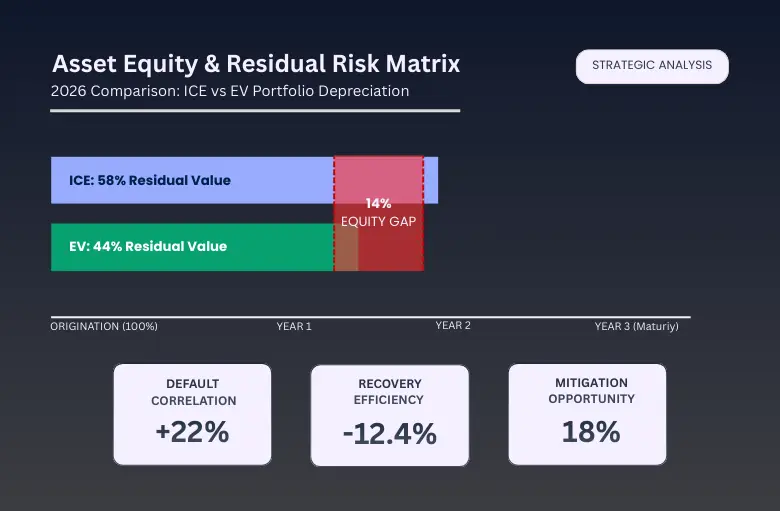Click the EQUITY GAP label

coord(378,221)
